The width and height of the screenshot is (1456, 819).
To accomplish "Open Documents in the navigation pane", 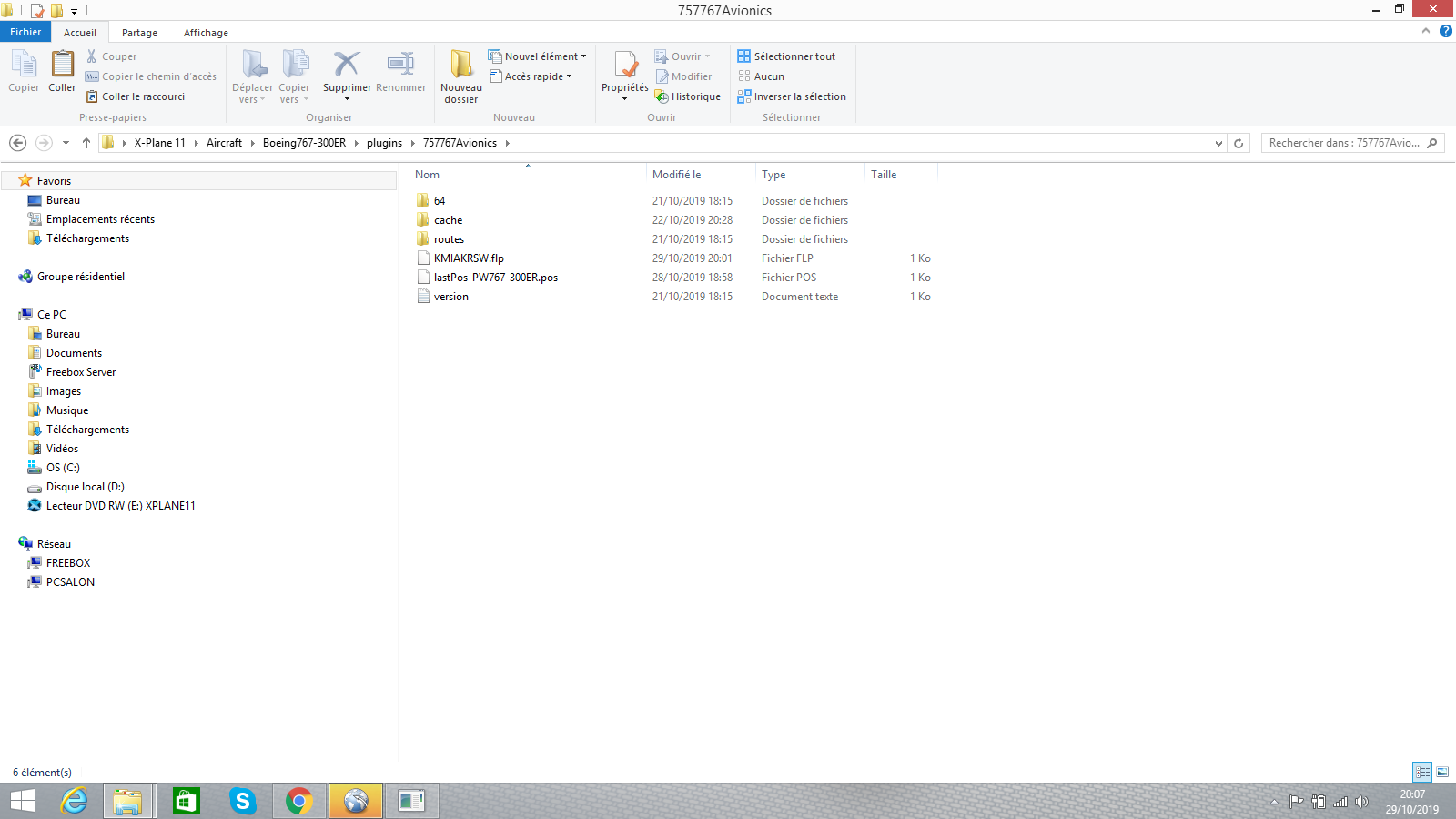I will click(x=74, y=353).
